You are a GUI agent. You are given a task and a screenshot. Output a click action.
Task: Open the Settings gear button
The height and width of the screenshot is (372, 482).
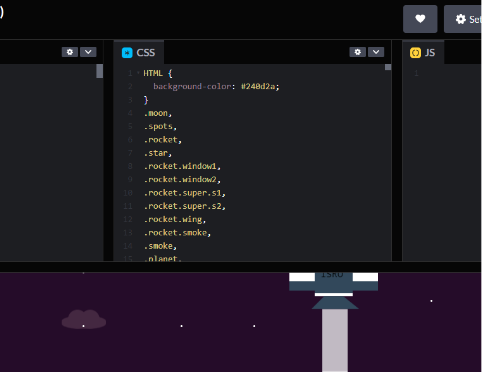(x=463, y=19)
